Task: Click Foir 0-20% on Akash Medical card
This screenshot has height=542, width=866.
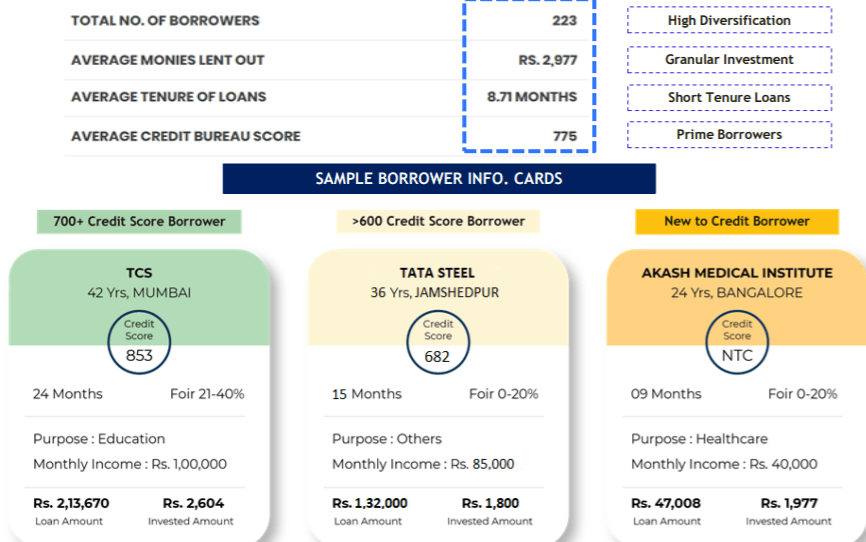Action: click(x=802, y=394)
